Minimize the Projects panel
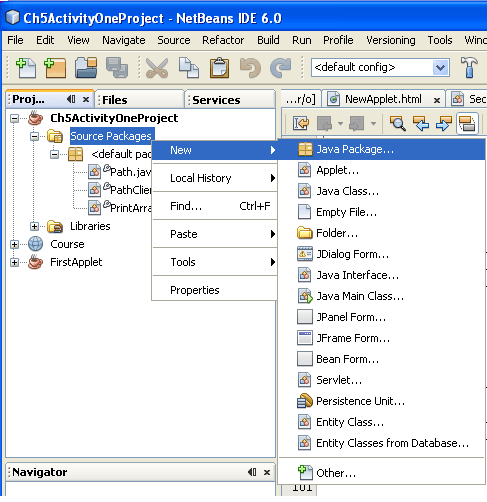The height and width of the screenshot is (502, 487). 71,99
